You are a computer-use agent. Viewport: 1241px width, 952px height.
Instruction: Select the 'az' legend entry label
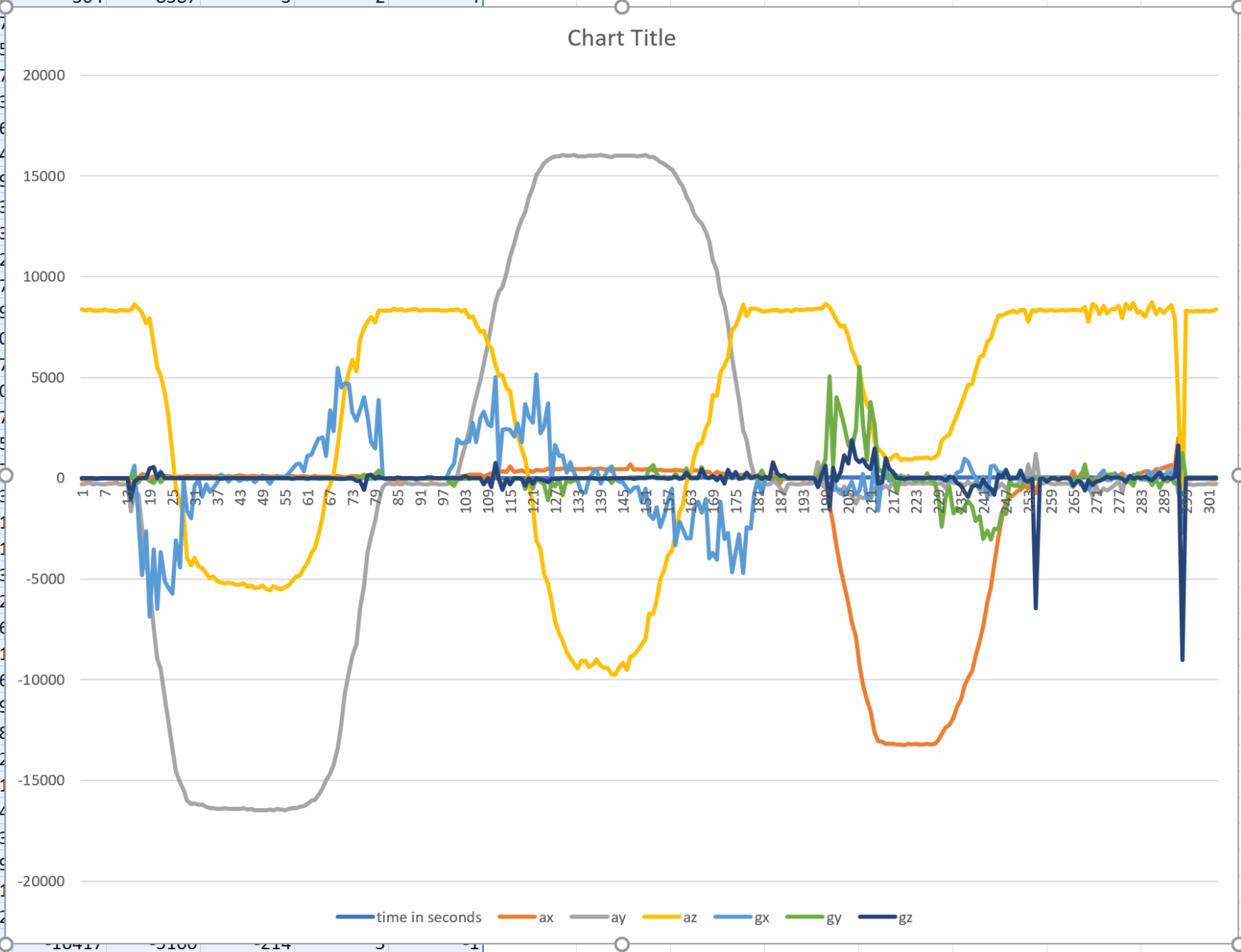[x=690, y=917]
